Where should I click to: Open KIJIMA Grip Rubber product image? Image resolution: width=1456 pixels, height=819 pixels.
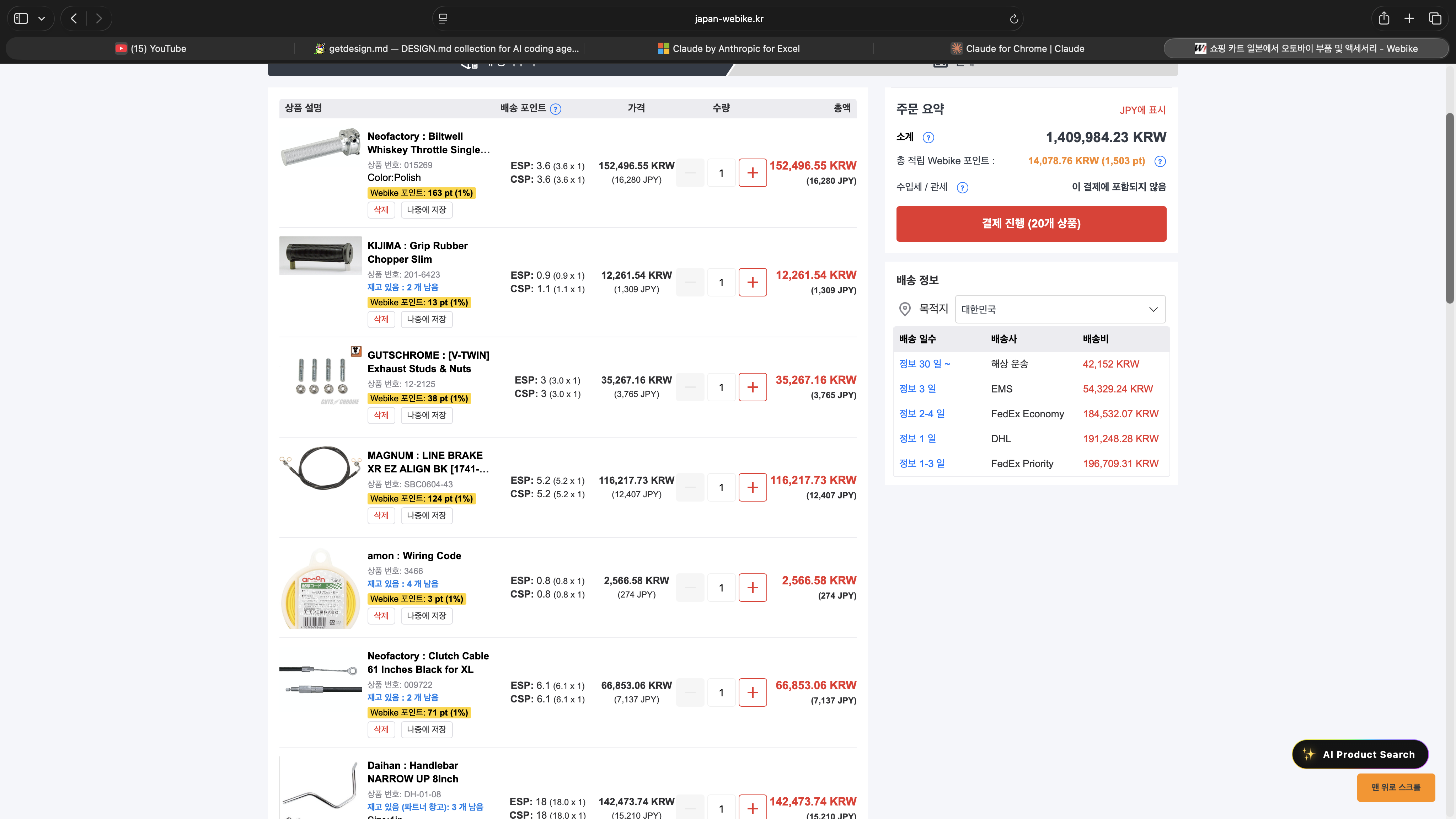(x=321, y=256)
